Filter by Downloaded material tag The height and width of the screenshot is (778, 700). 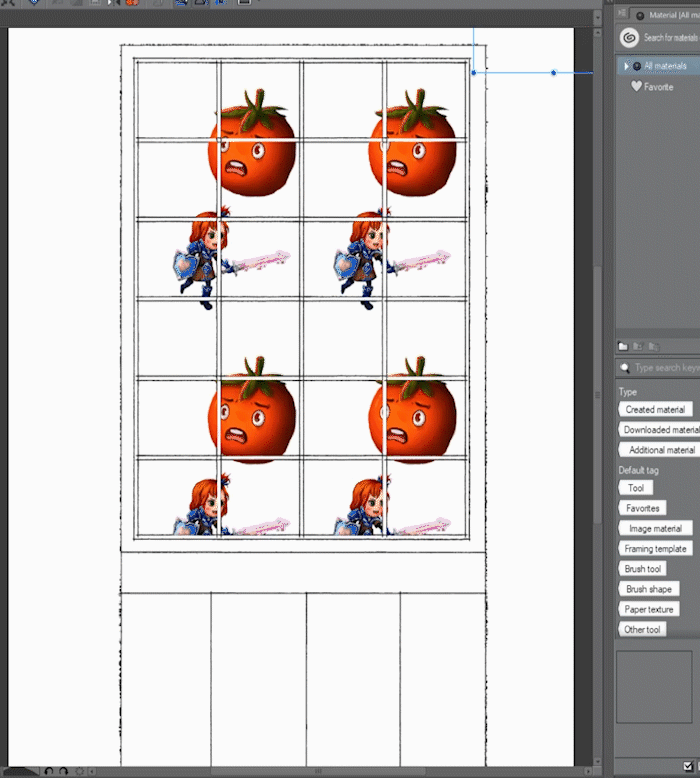pos(660,430)
